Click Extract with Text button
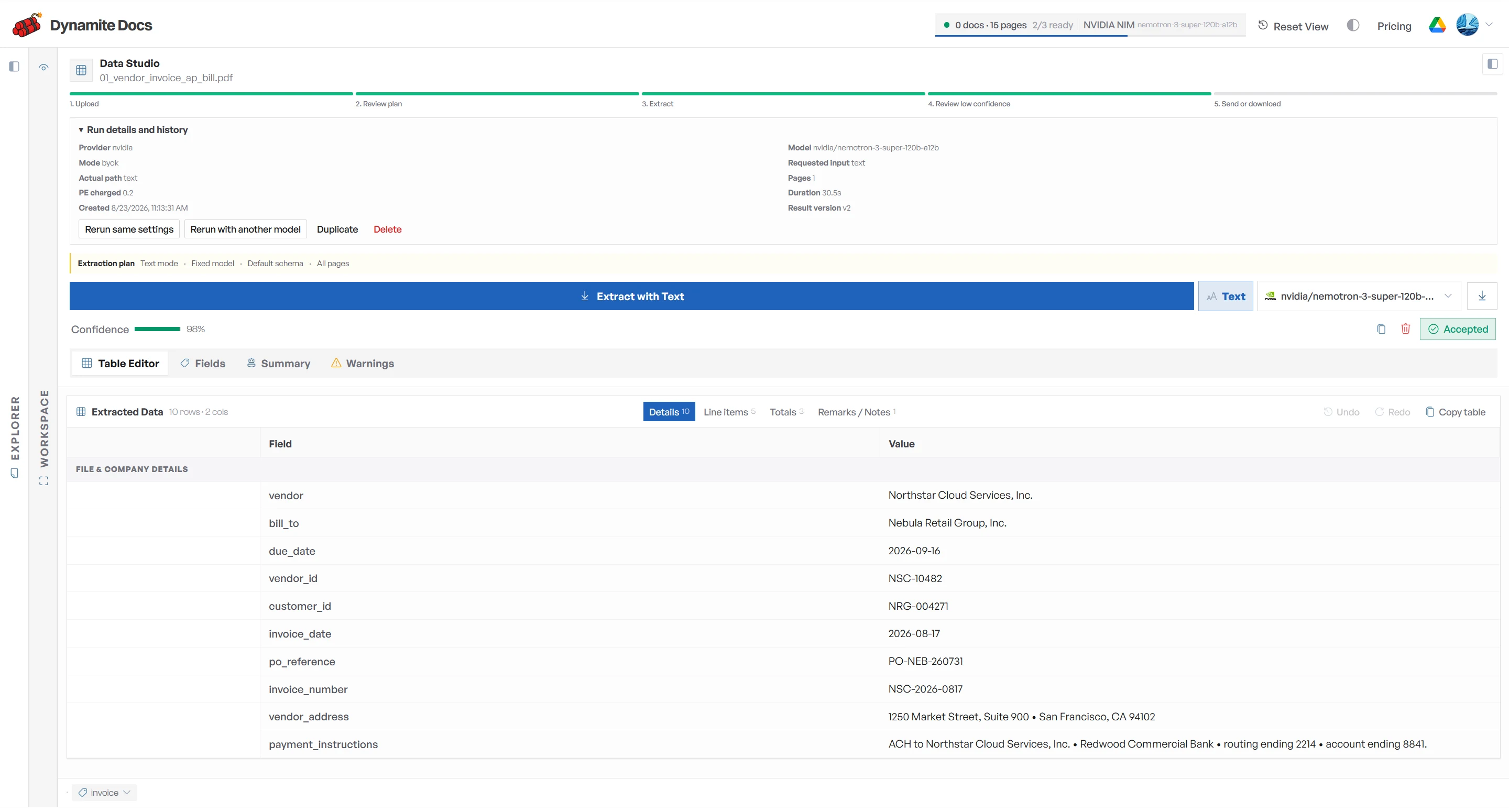 tap(631, 297)
